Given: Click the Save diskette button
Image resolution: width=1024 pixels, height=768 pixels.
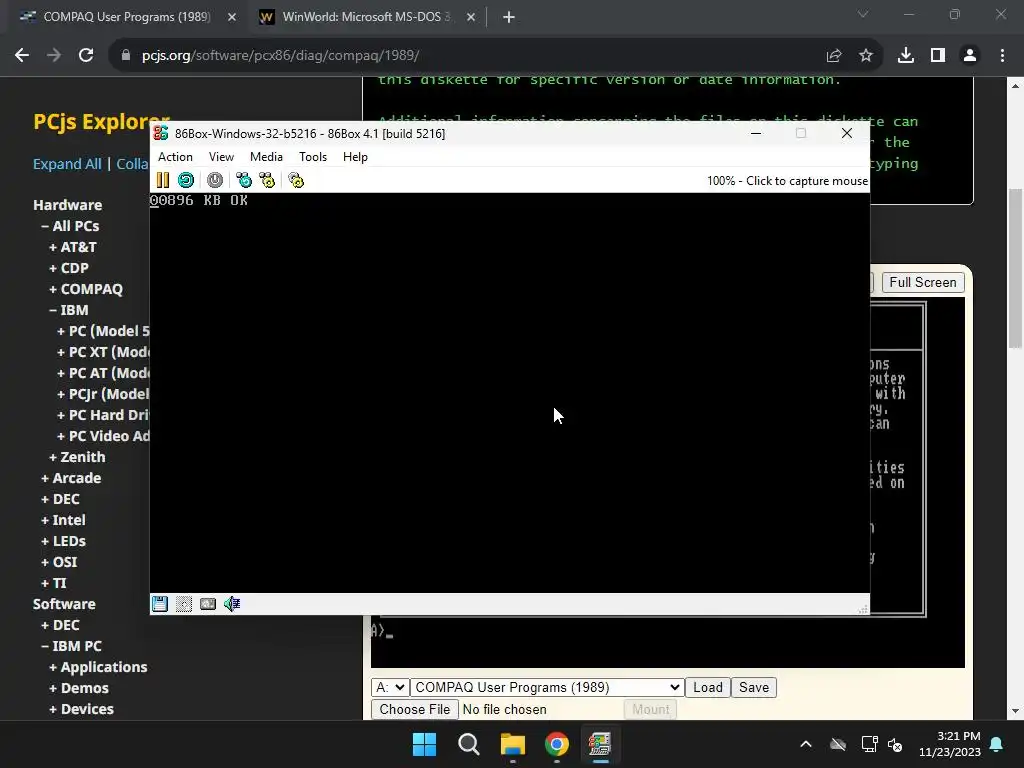Looking at the screenshot, I should tap(754, 688).
